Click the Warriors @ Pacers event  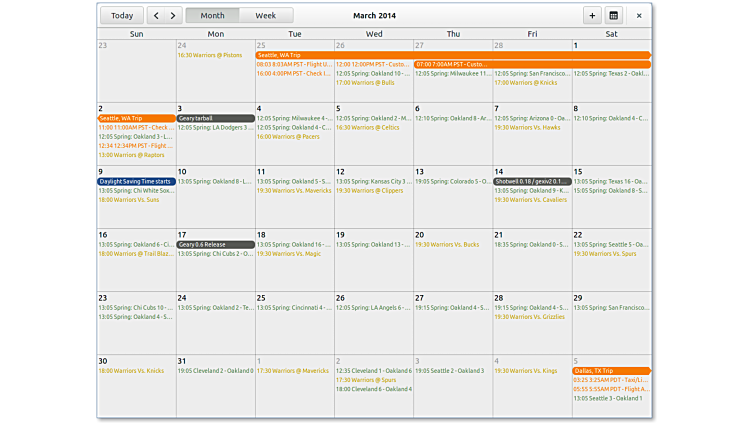tap(289, 137)
